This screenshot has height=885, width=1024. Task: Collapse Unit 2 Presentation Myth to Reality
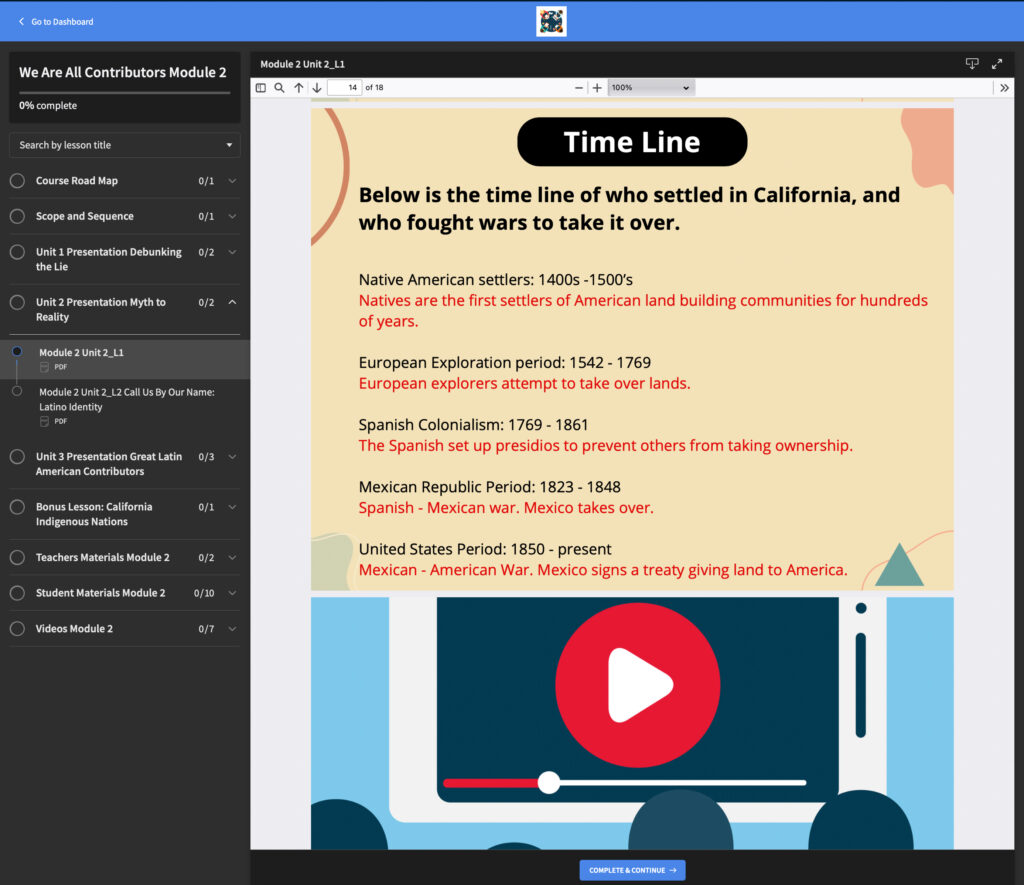[232, 302]
